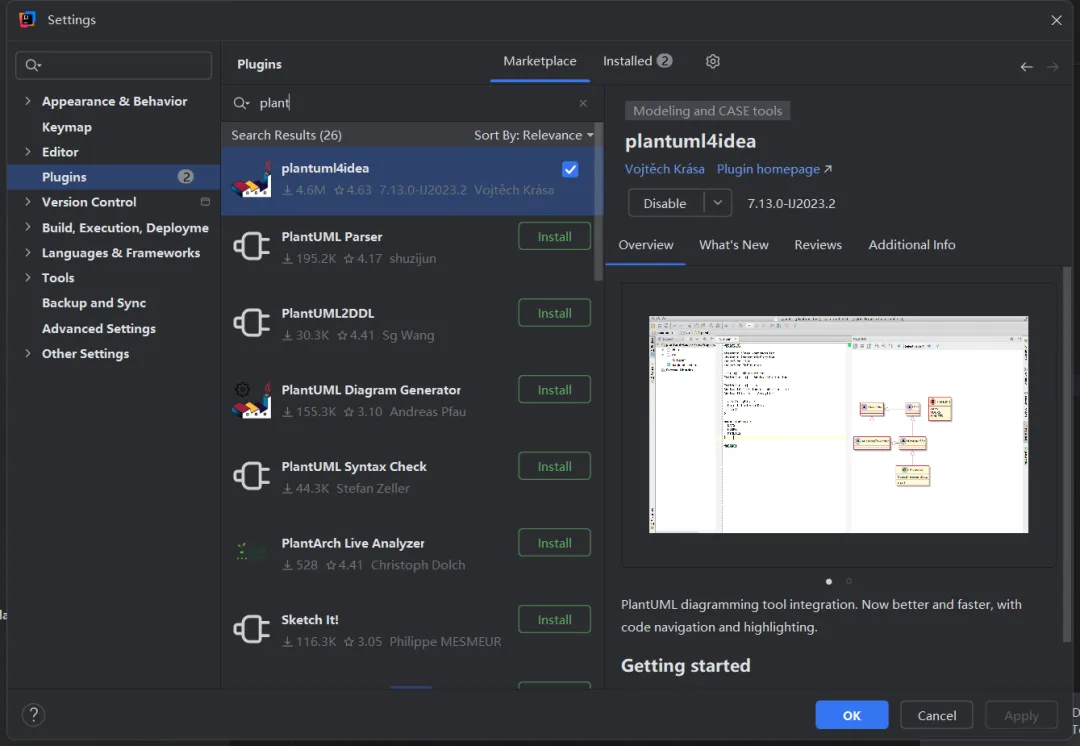Select Advanced Settings in tree
Viewport: 1080px width, 746px height.
point(98,329)
